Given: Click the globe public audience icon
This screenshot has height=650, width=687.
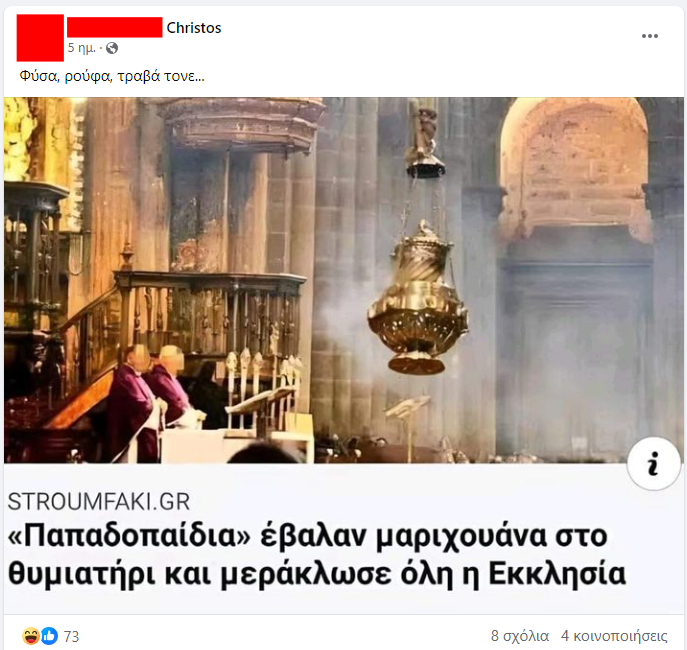Looking at the screenshot, I should [112, 48].
